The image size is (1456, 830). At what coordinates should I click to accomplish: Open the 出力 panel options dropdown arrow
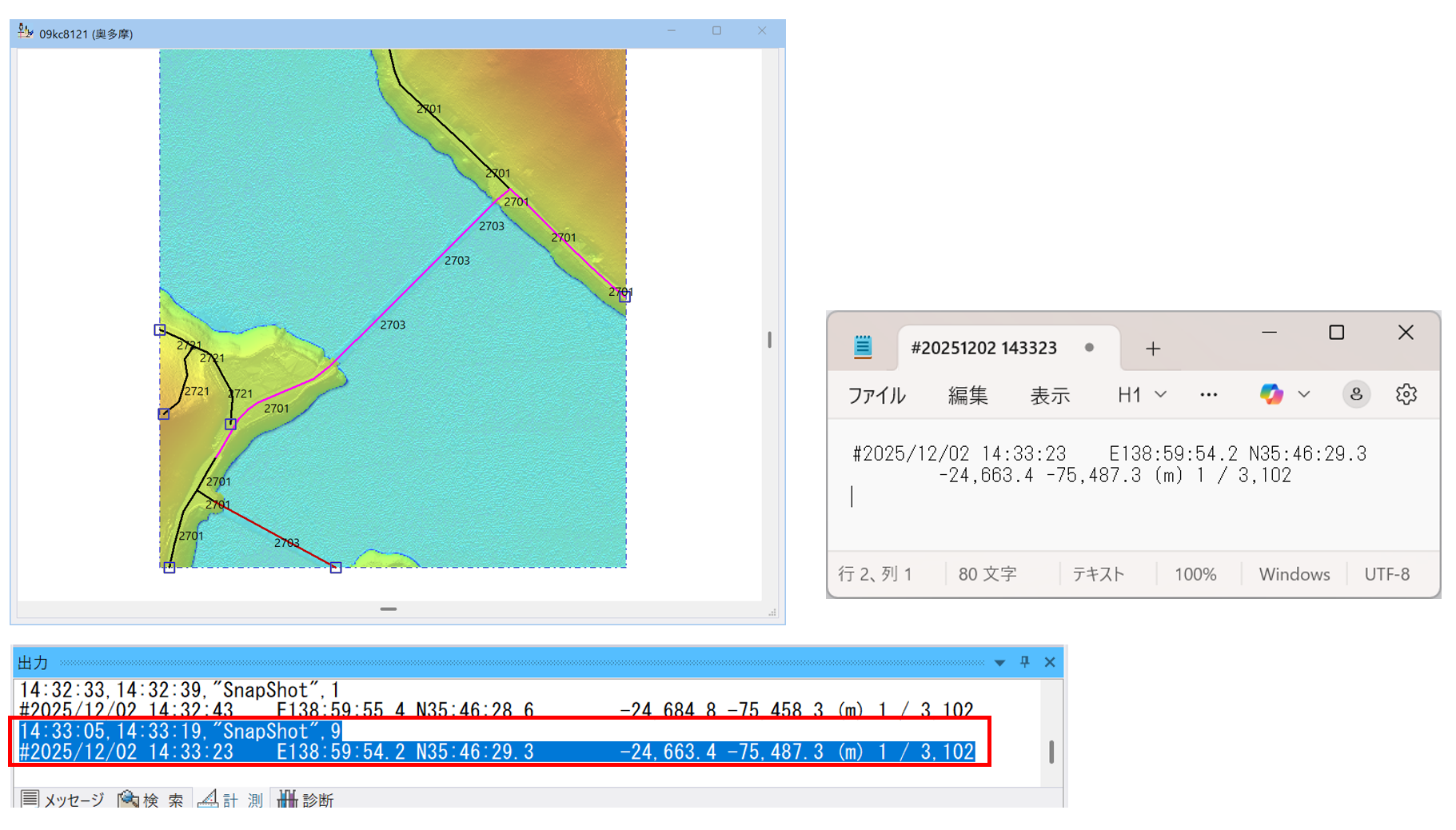tap(999, 663)
